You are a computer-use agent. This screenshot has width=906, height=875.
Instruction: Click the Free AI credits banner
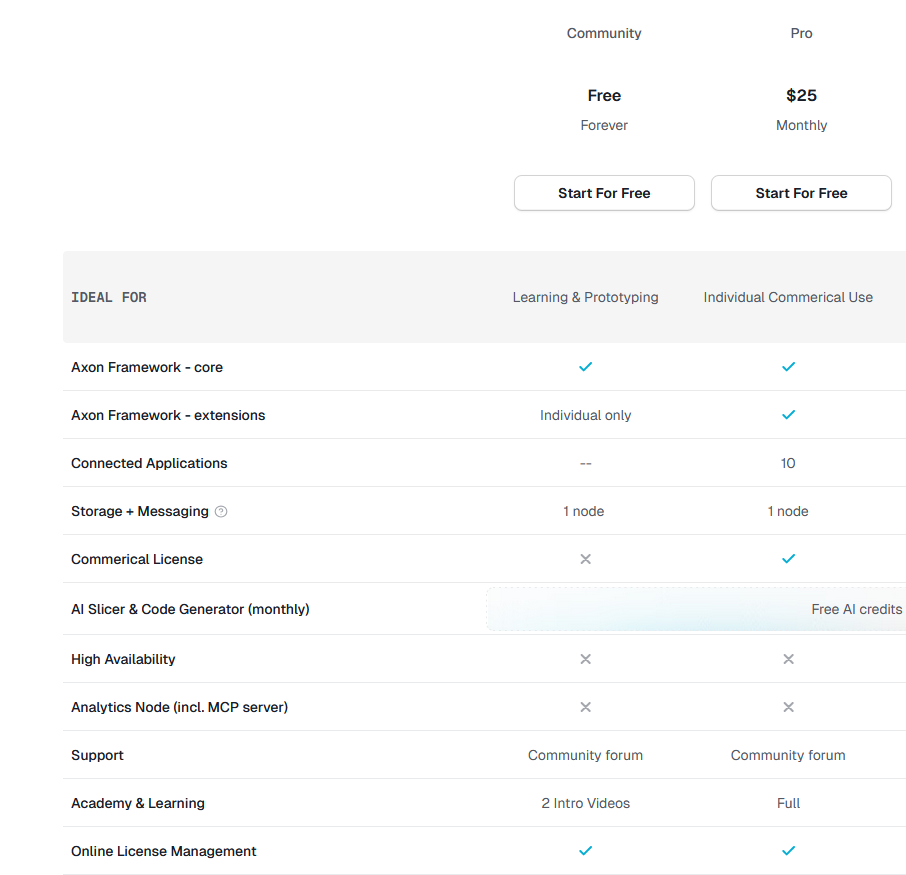697,609
